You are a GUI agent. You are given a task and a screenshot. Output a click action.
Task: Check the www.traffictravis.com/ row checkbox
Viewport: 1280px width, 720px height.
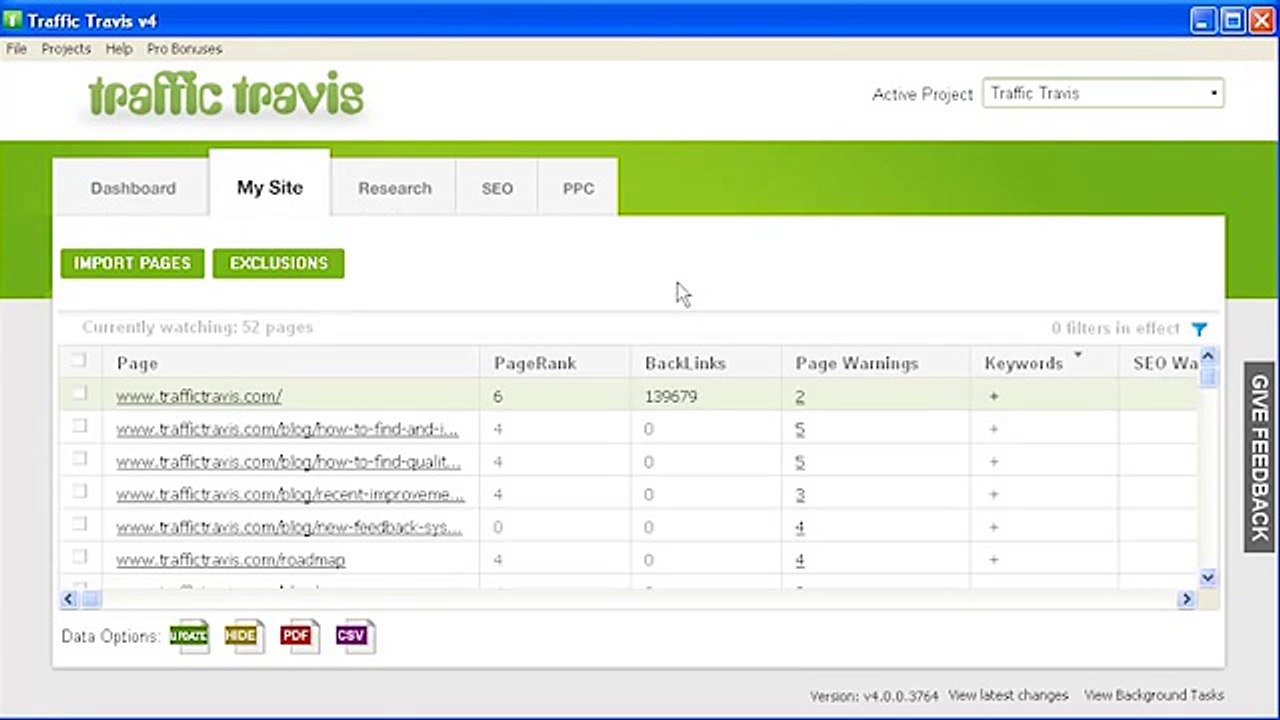(x=79, y=393)
